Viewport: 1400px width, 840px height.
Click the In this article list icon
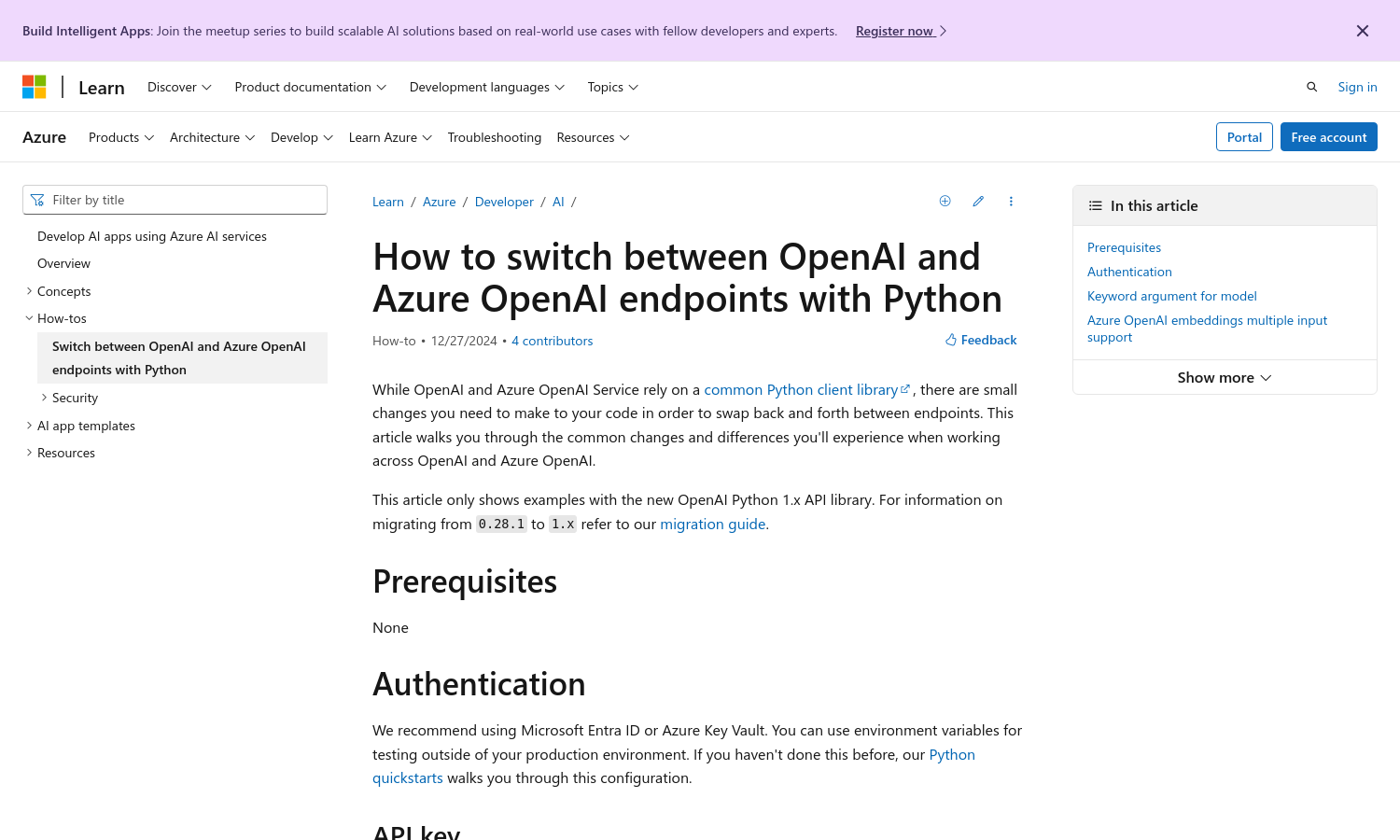1096,206
